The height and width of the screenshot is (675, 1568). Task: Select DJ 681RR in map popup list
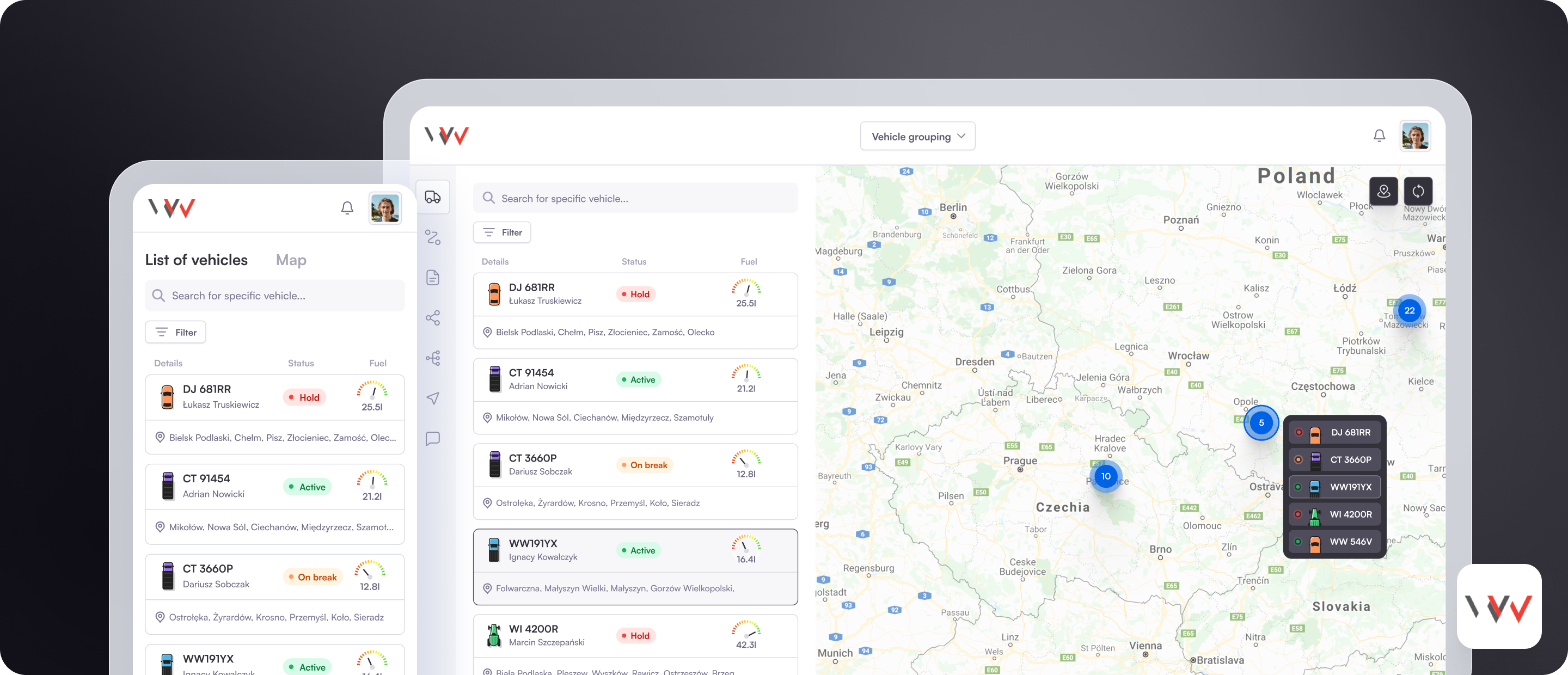tap(1335, 432)
